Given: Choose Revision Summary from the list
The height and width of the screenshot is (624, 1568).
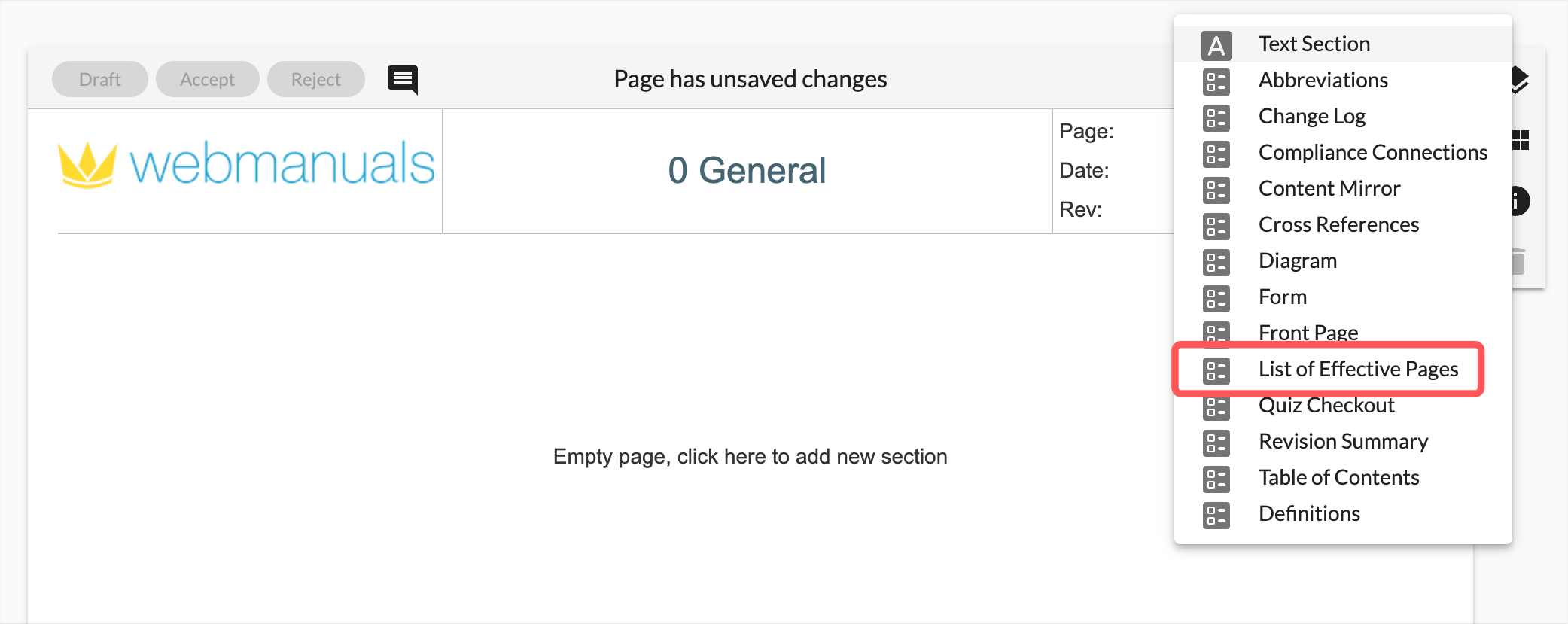Looking at the screenshot, I should (1343, 442).
